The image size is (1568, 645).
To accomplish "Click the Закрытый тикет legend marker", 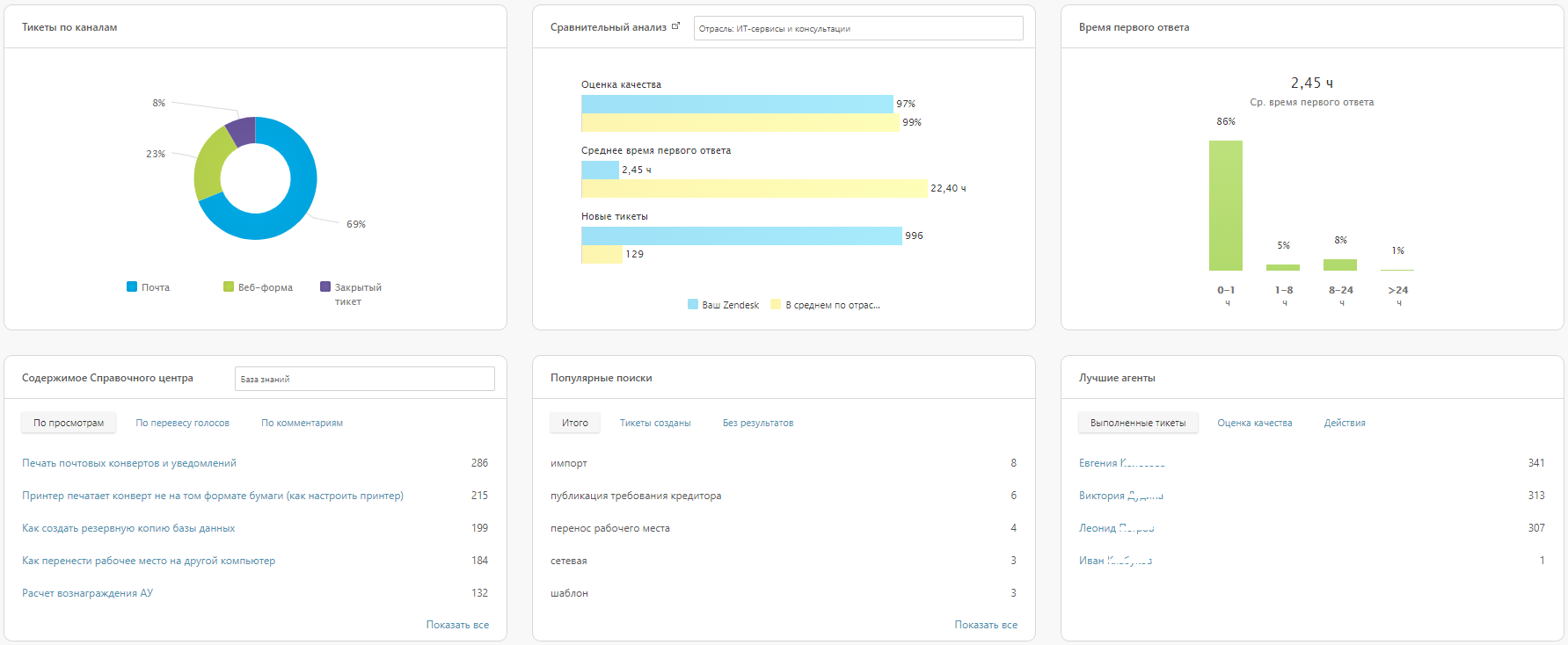I will (x=325, y=286).
